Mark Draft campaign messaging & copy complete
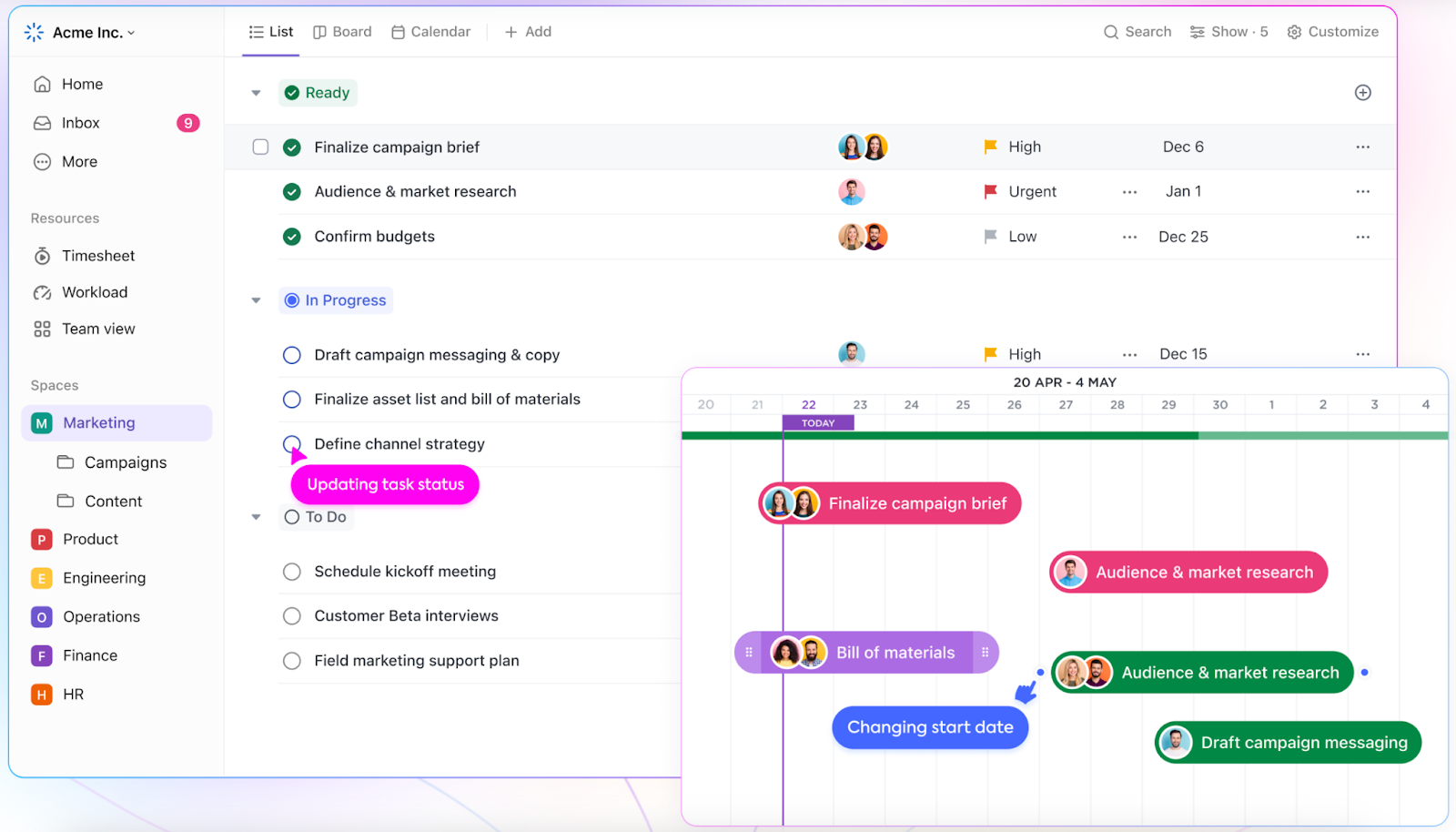 (291, 355)
